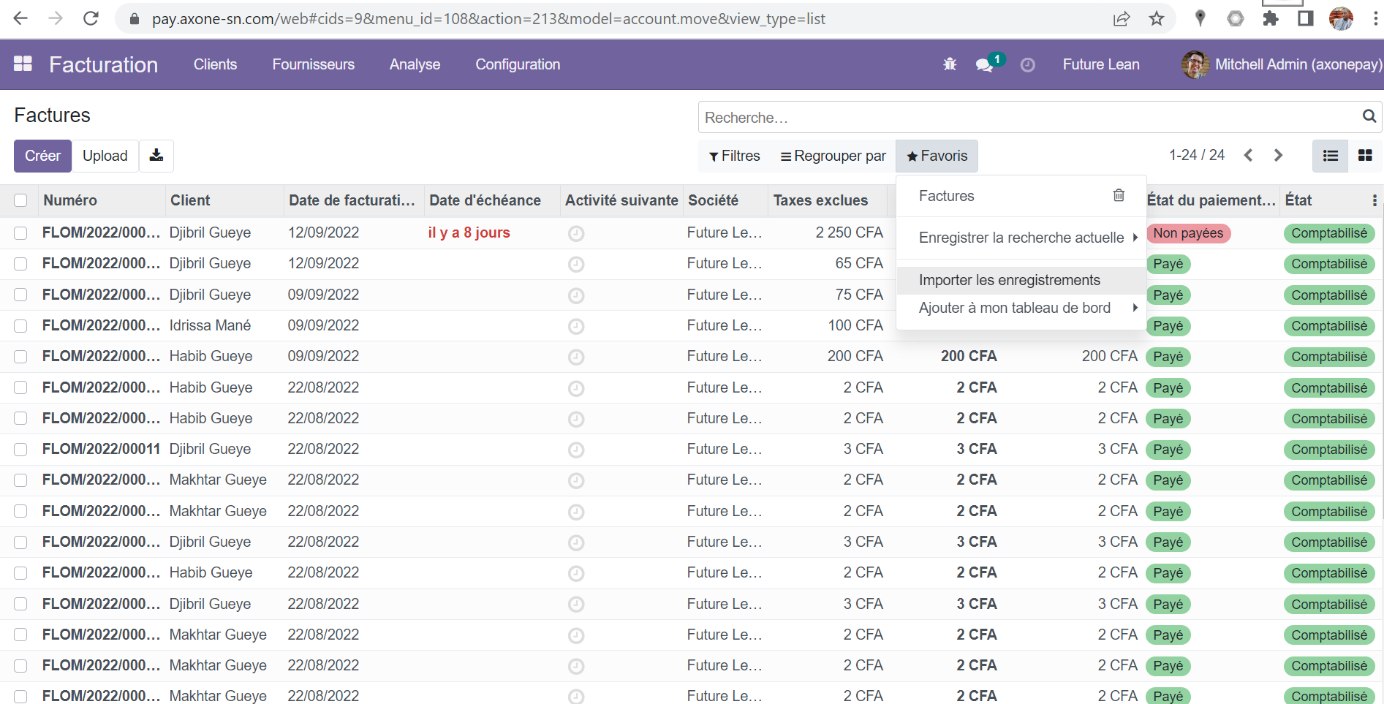
Task: Toggle the select-all checkbox in header
Action: (21, 201)
